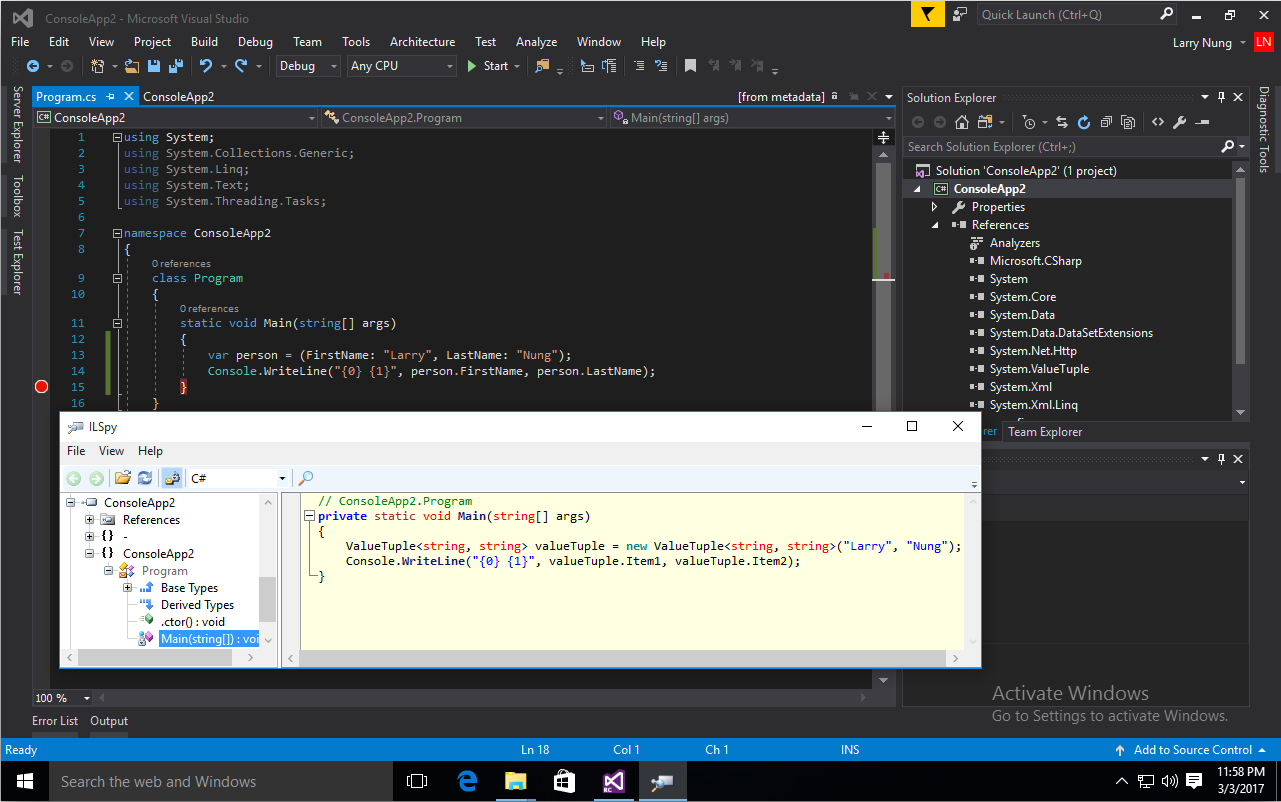Screen dimensions: 1281x802
Task: Click the feedback smiley icon in title bar
Action: click(x=960, y=14)
